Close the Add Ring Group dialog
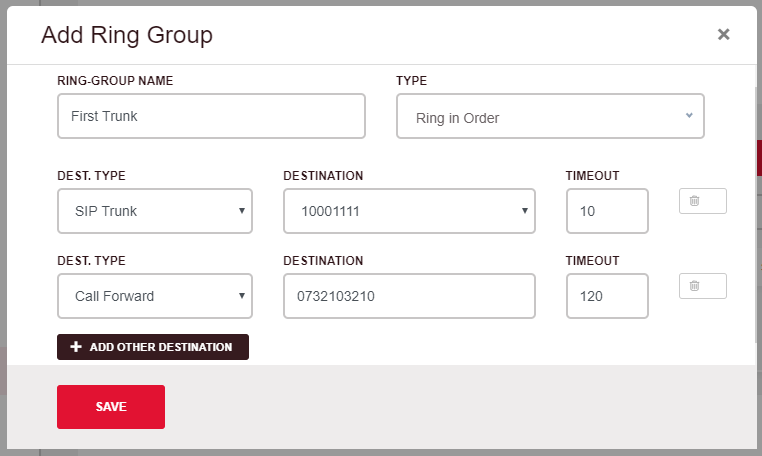 (x=723, y=35)
